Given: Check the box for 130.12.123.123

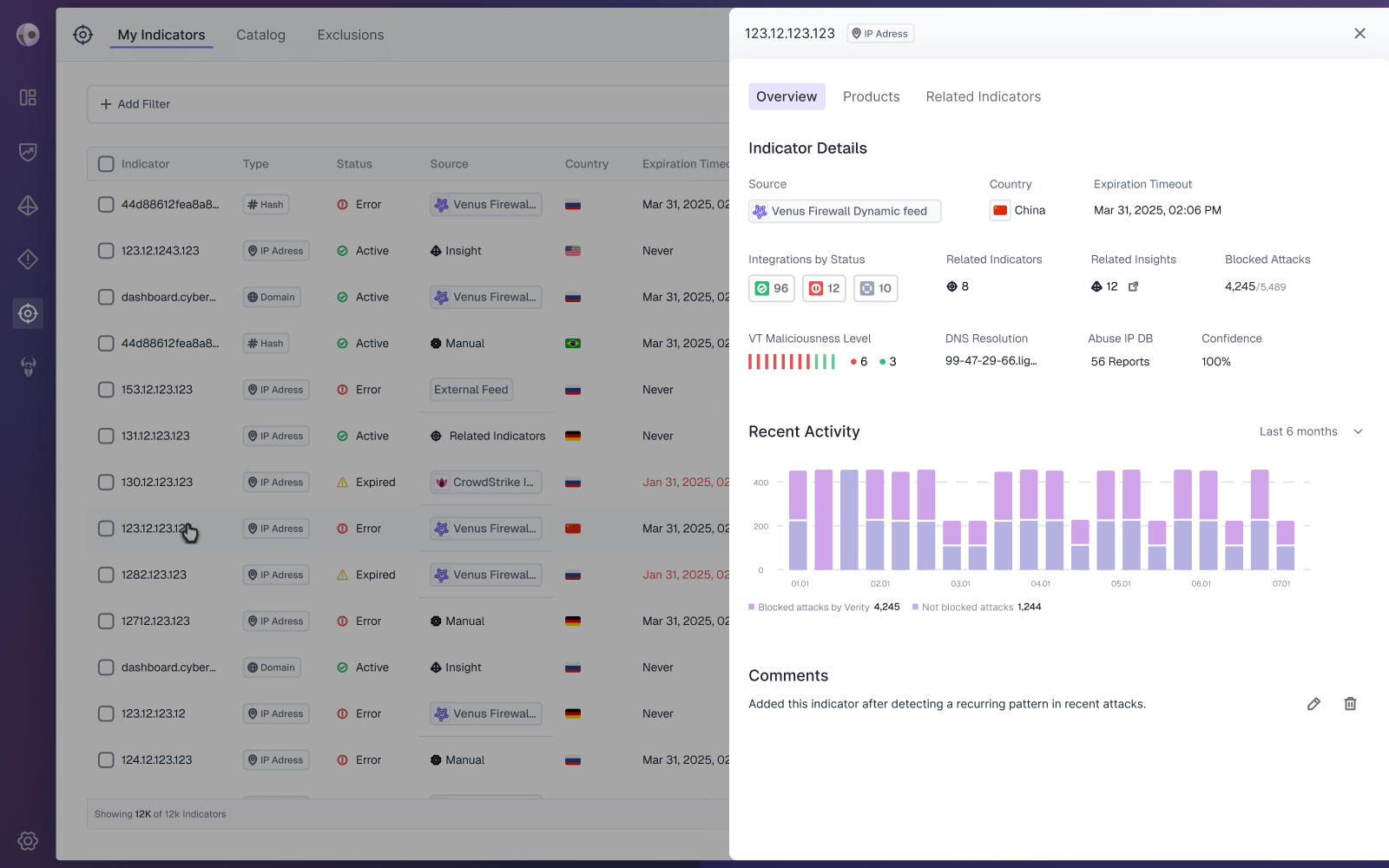Looking at the screenshot, I should coord(106,482).
